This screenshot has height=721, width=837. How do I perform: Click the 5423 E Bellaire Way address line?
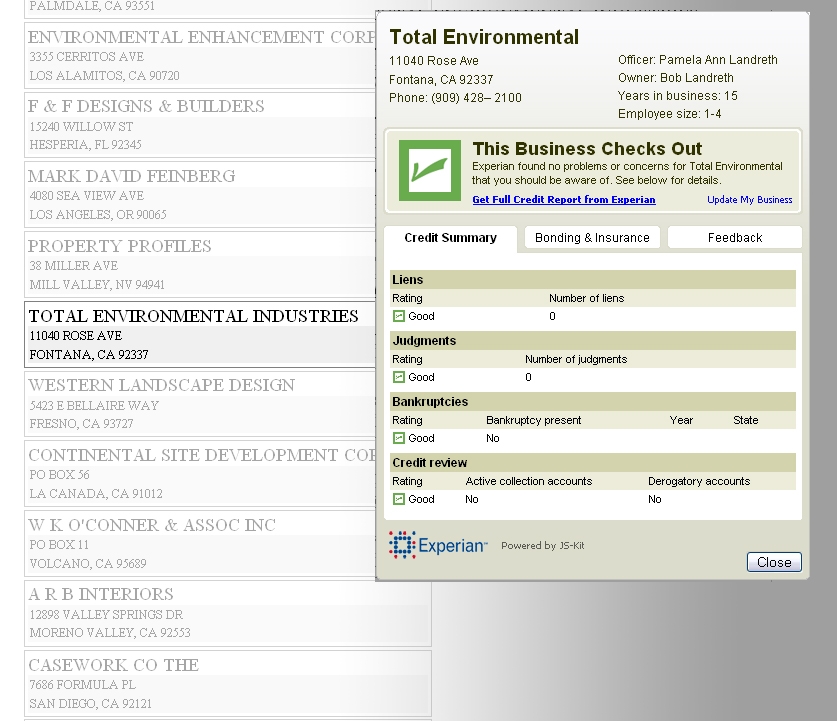(94, 406)
